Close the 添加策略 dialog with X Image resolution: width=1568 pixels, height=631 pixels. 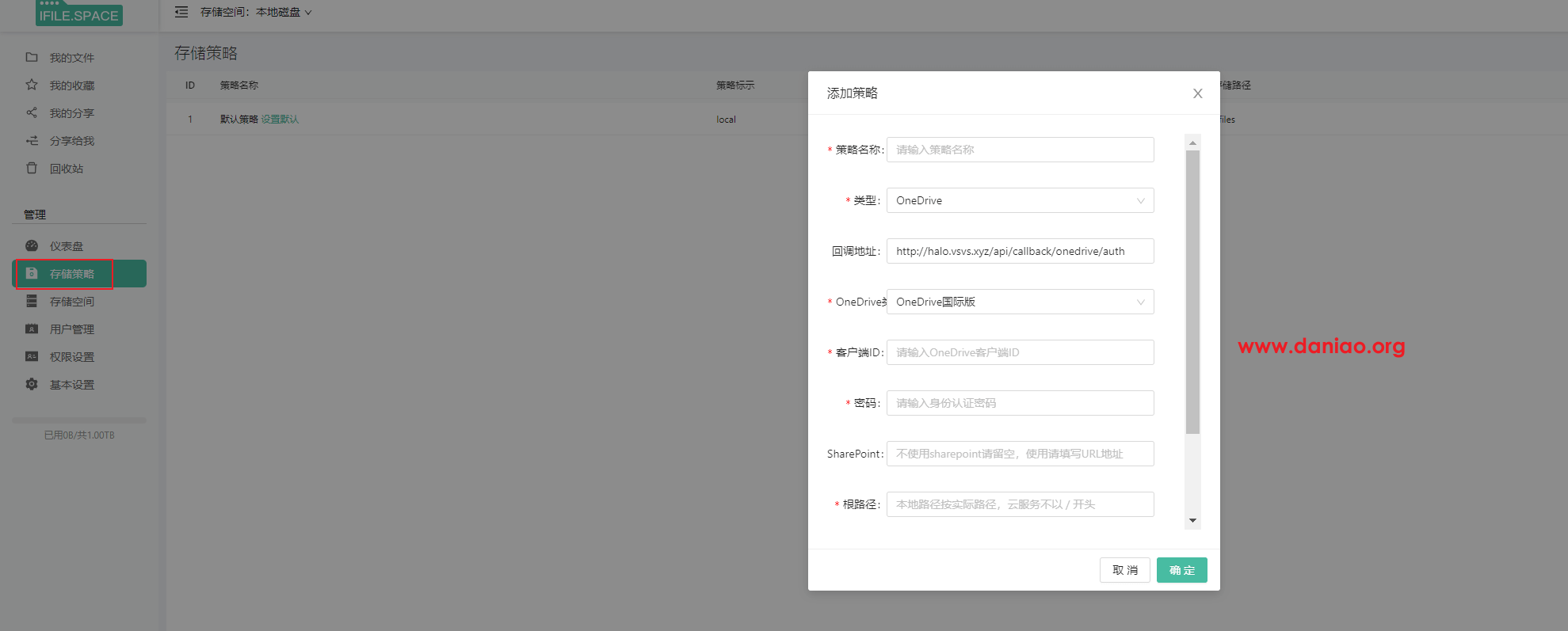click(1197, 93)
